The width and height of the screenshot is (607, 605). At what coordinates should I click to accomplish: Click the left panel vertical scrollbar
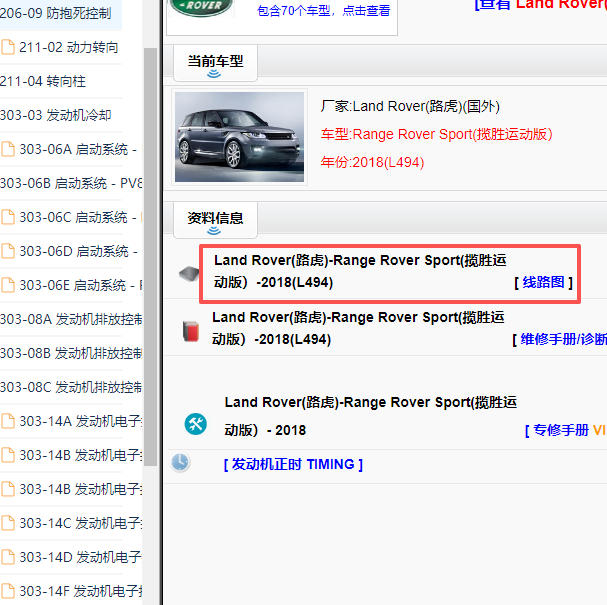click(x=151, y=255)
